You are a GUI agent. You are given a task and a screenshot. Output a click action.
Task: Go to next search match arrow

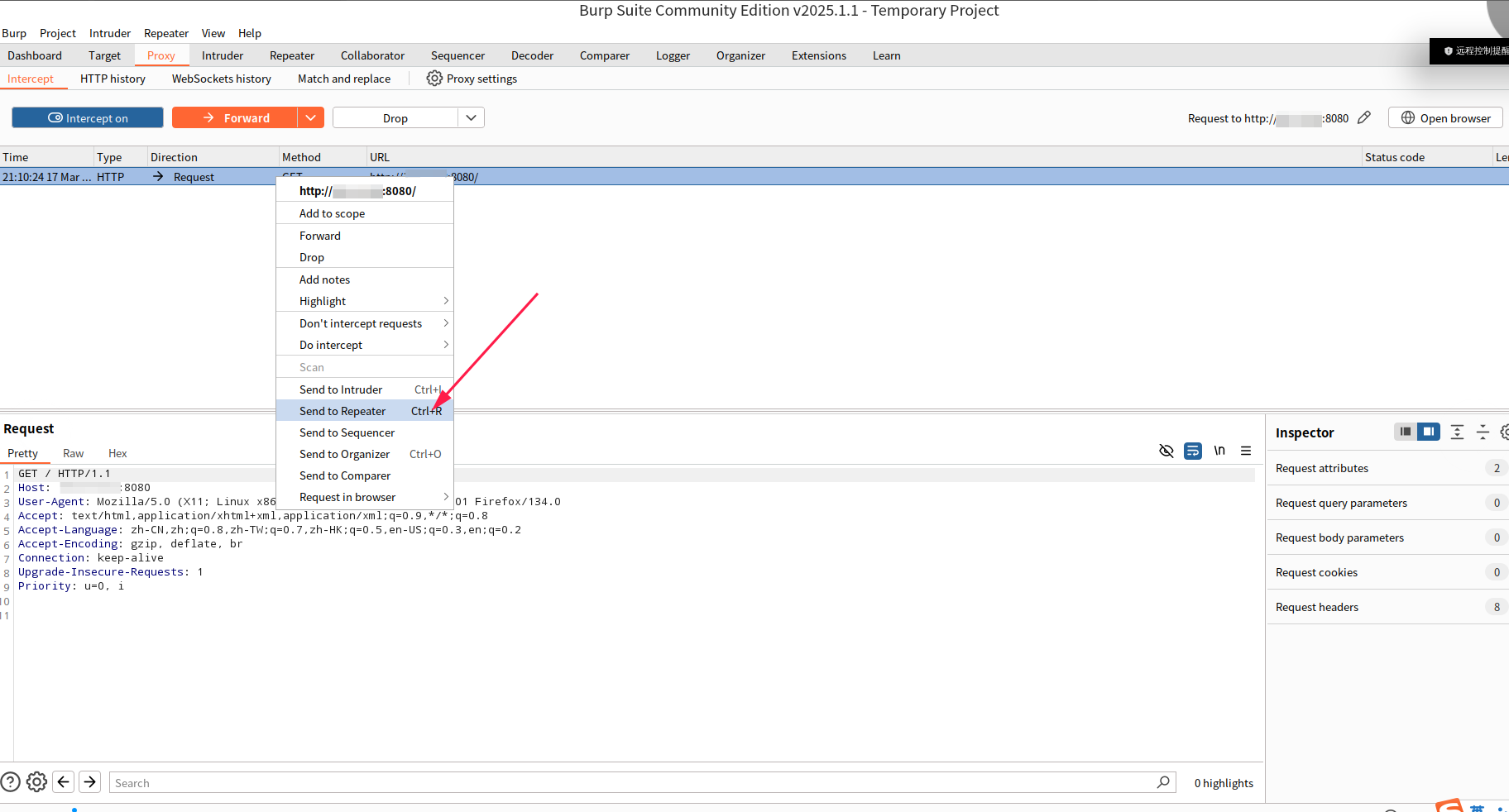90,781
